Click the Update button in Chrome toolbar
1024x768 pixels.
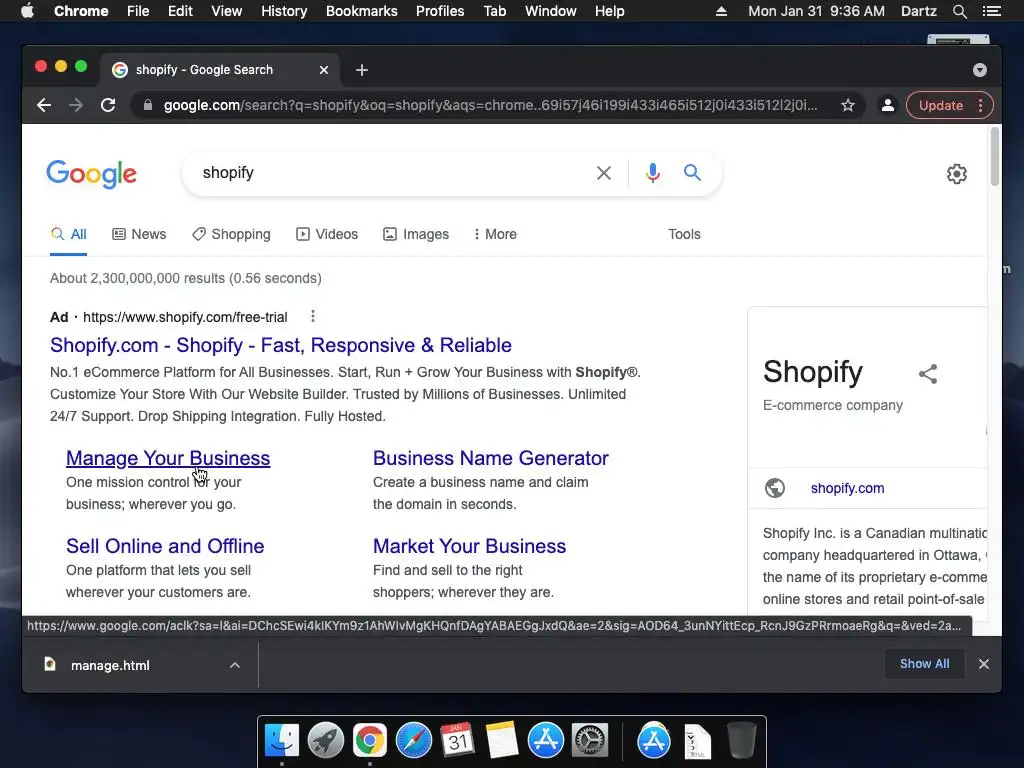(x=940, y=105)
